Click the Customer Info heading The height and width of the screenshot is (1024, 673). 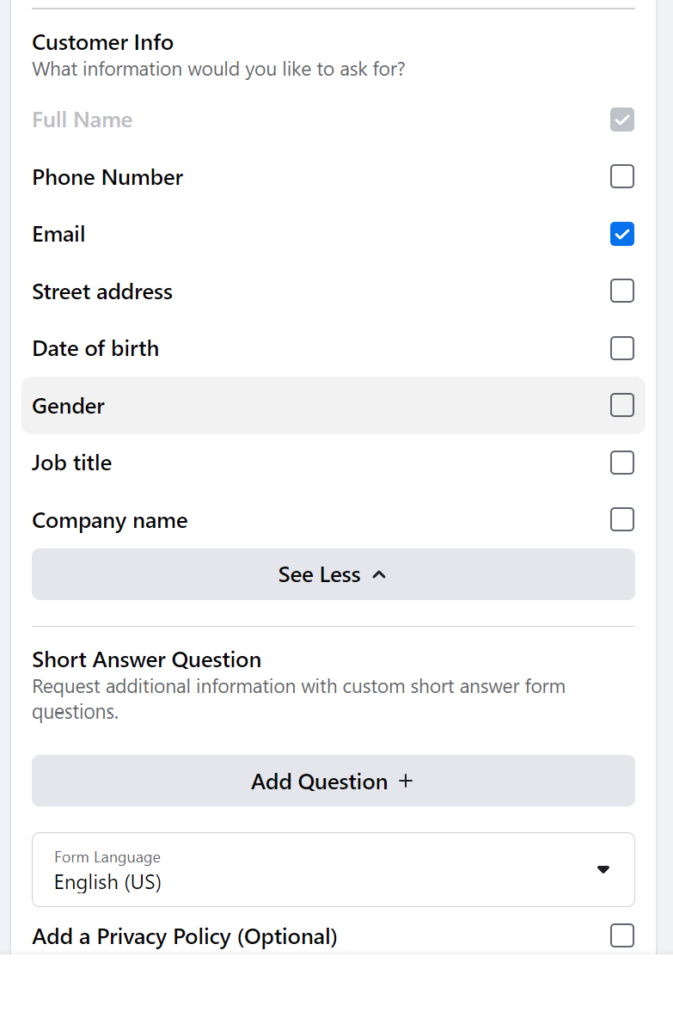pos(102,43)
